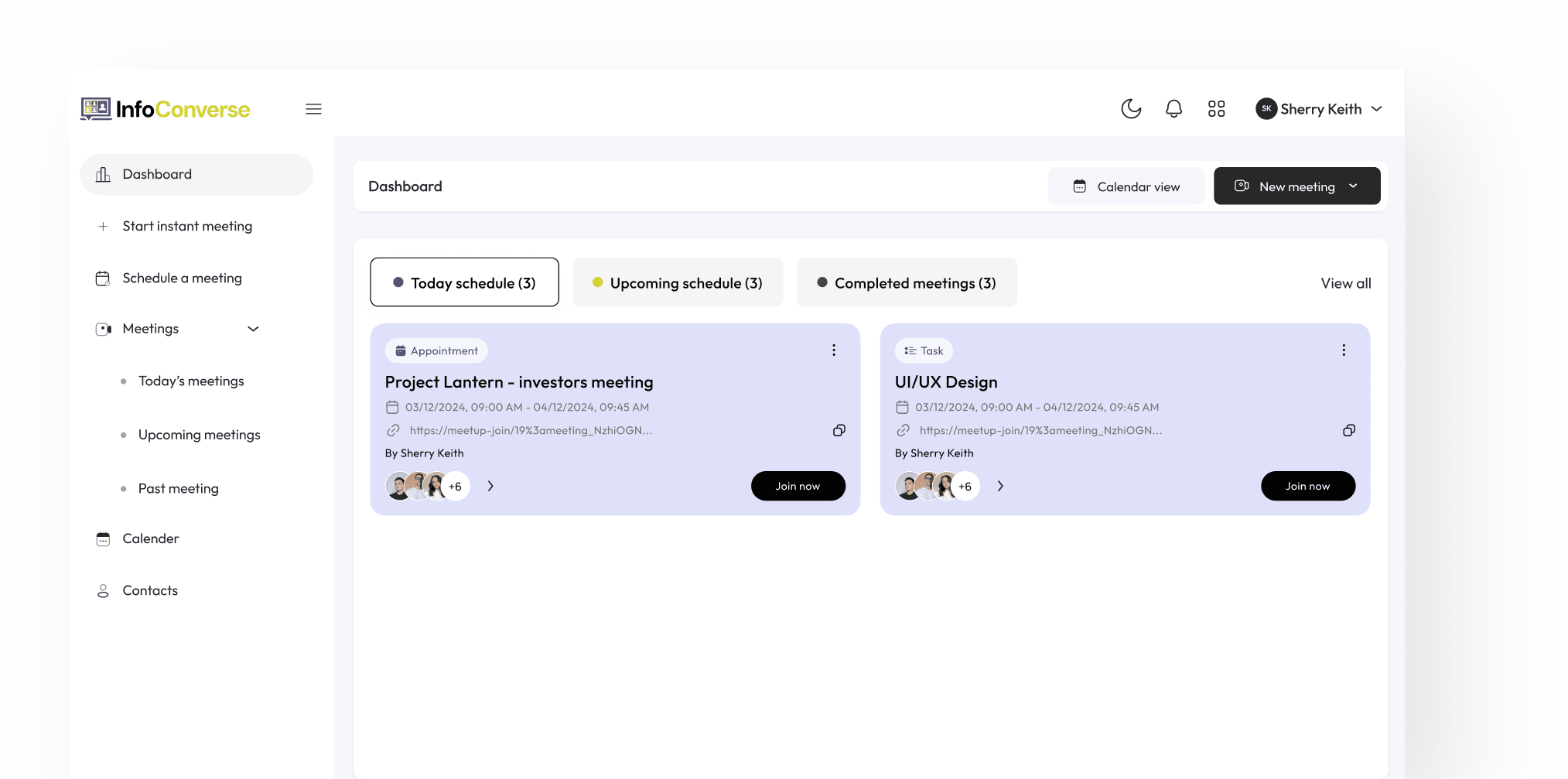Click Project Lantern - investors meeting title
This screenshot has height=779, width=1568.
[519, 382]
